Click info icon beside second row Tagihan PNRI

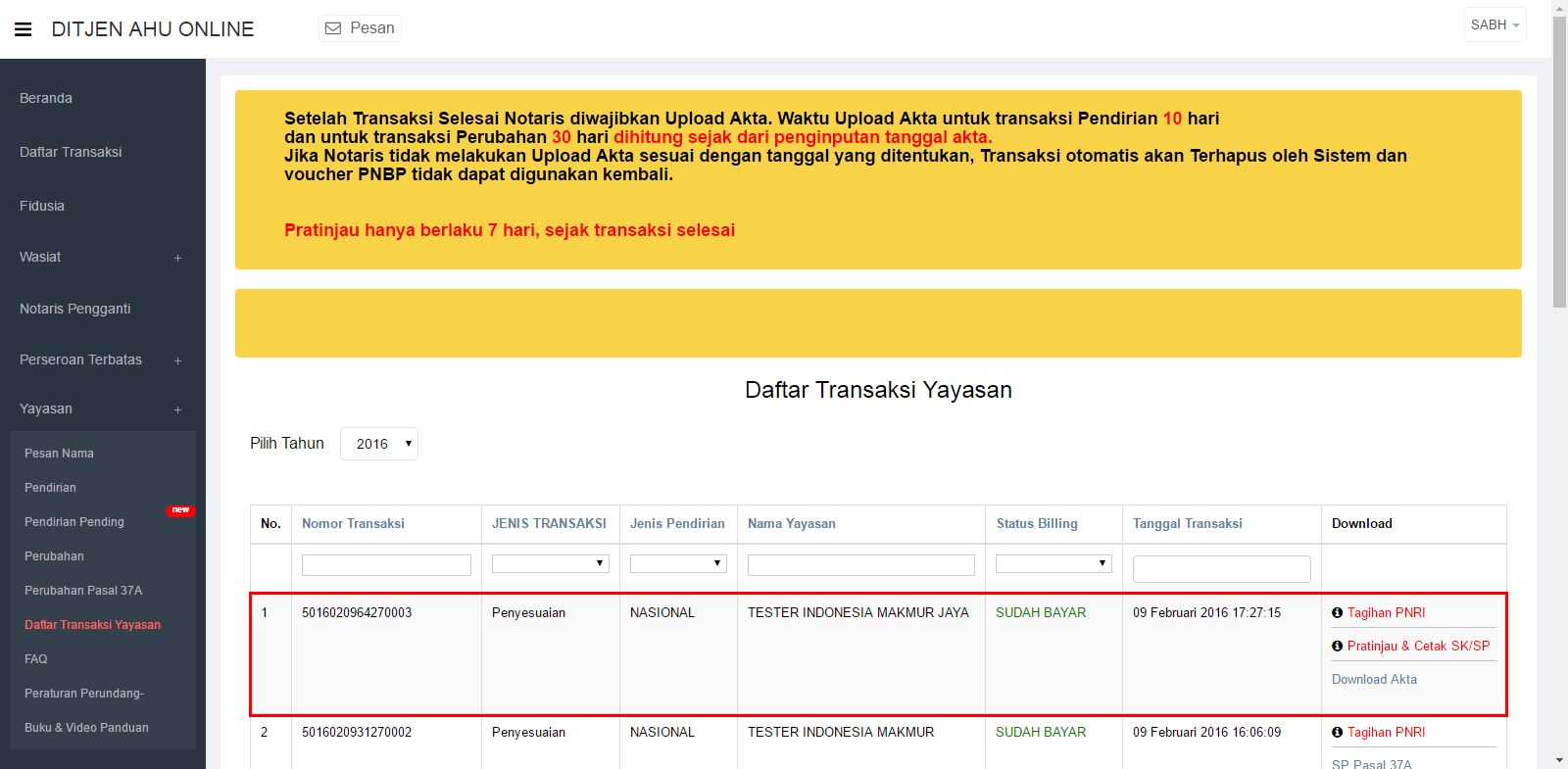tap(1337, 733)
